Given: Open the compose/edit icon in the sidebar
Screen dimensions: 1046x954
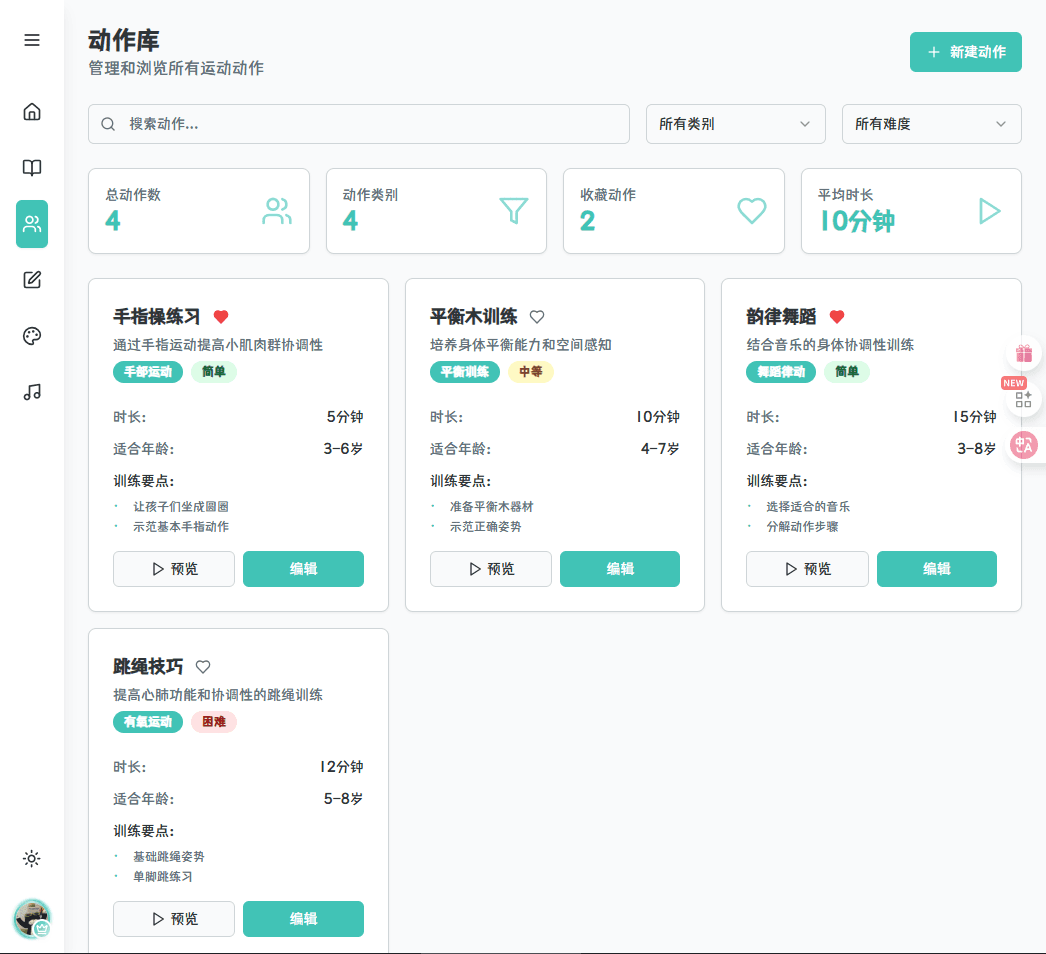Looking at the screenshot, I should coord(31,280).
